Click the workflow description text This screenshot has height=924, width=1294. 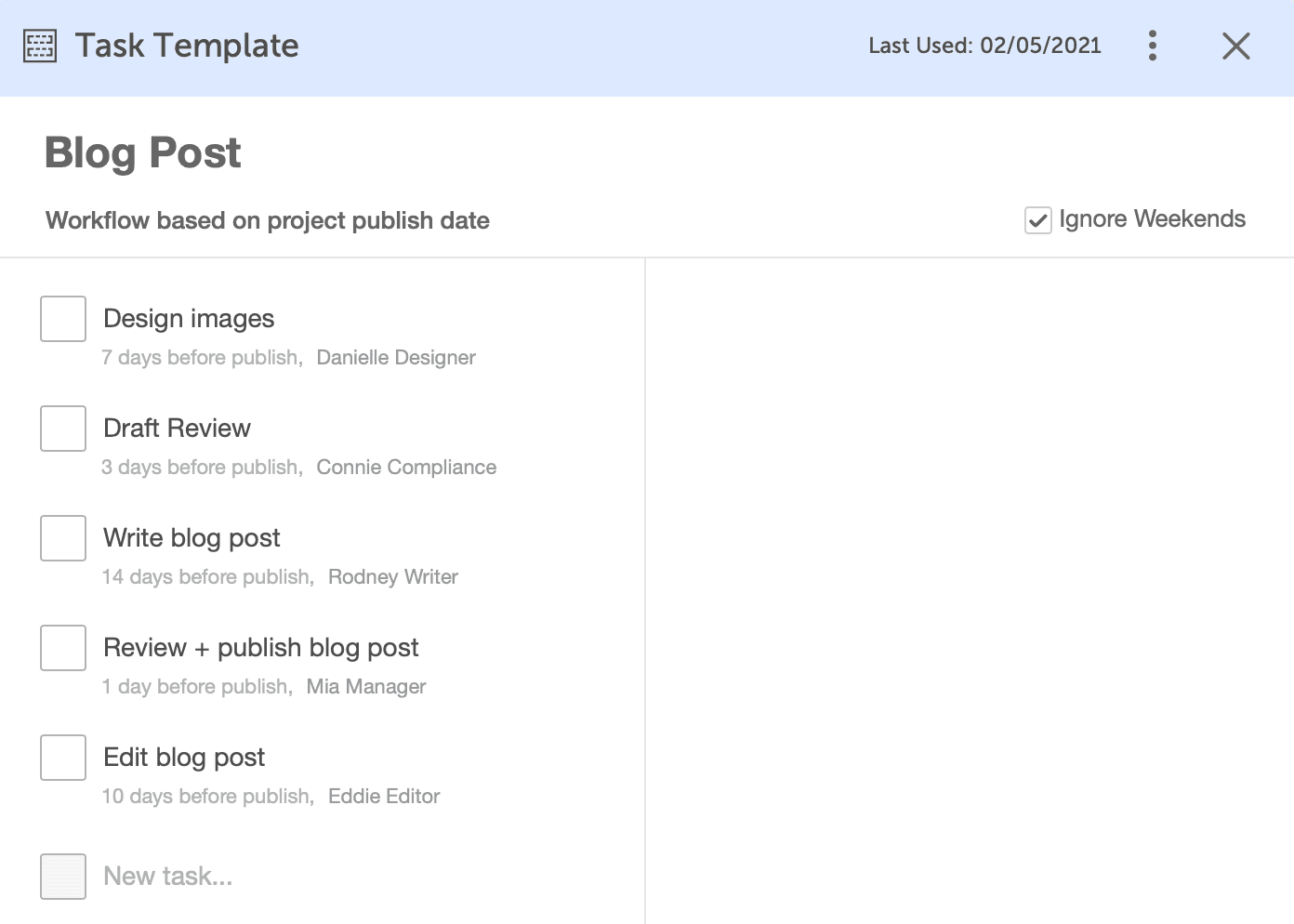coord(267,220)
